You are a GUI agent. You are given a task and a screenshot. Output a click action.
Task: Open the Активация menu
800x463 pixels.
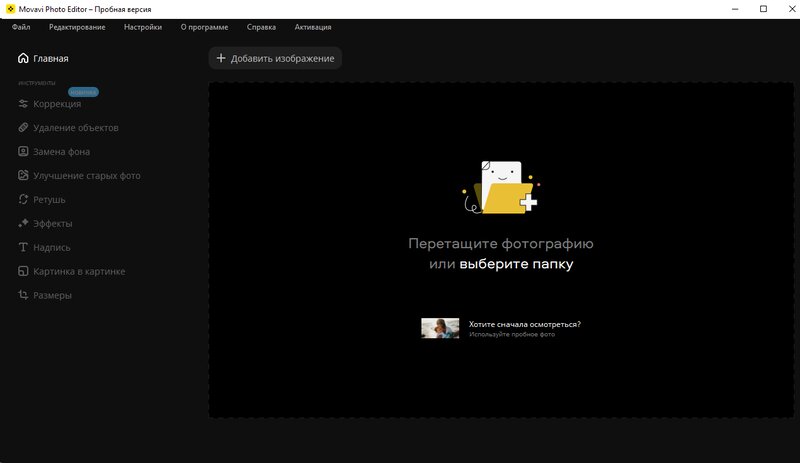(313, 27)
